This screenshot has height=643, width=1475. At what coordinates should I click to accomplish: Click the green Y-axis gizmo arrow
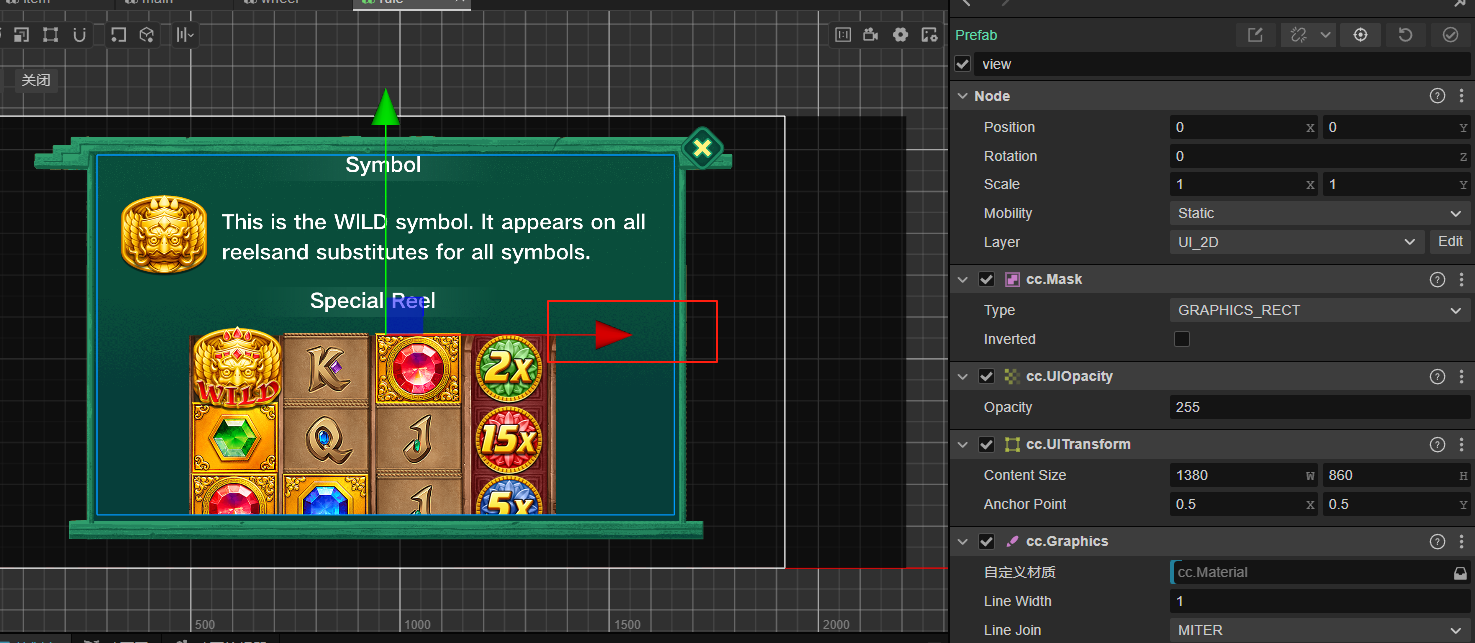click(385, 108)
